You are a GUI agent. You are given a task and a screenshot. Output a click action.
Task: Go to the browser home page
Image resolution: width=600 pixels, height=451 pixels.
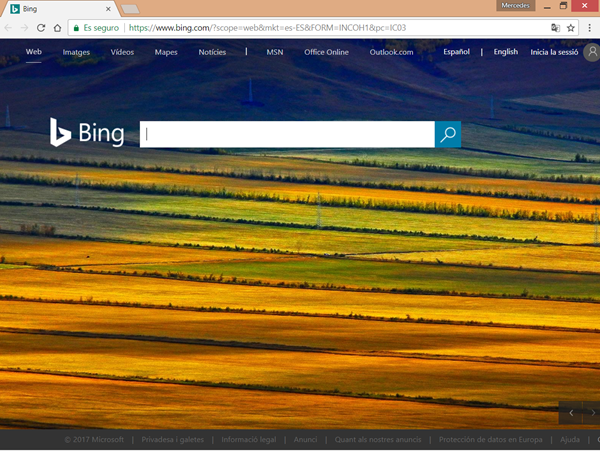coord(57,28)
